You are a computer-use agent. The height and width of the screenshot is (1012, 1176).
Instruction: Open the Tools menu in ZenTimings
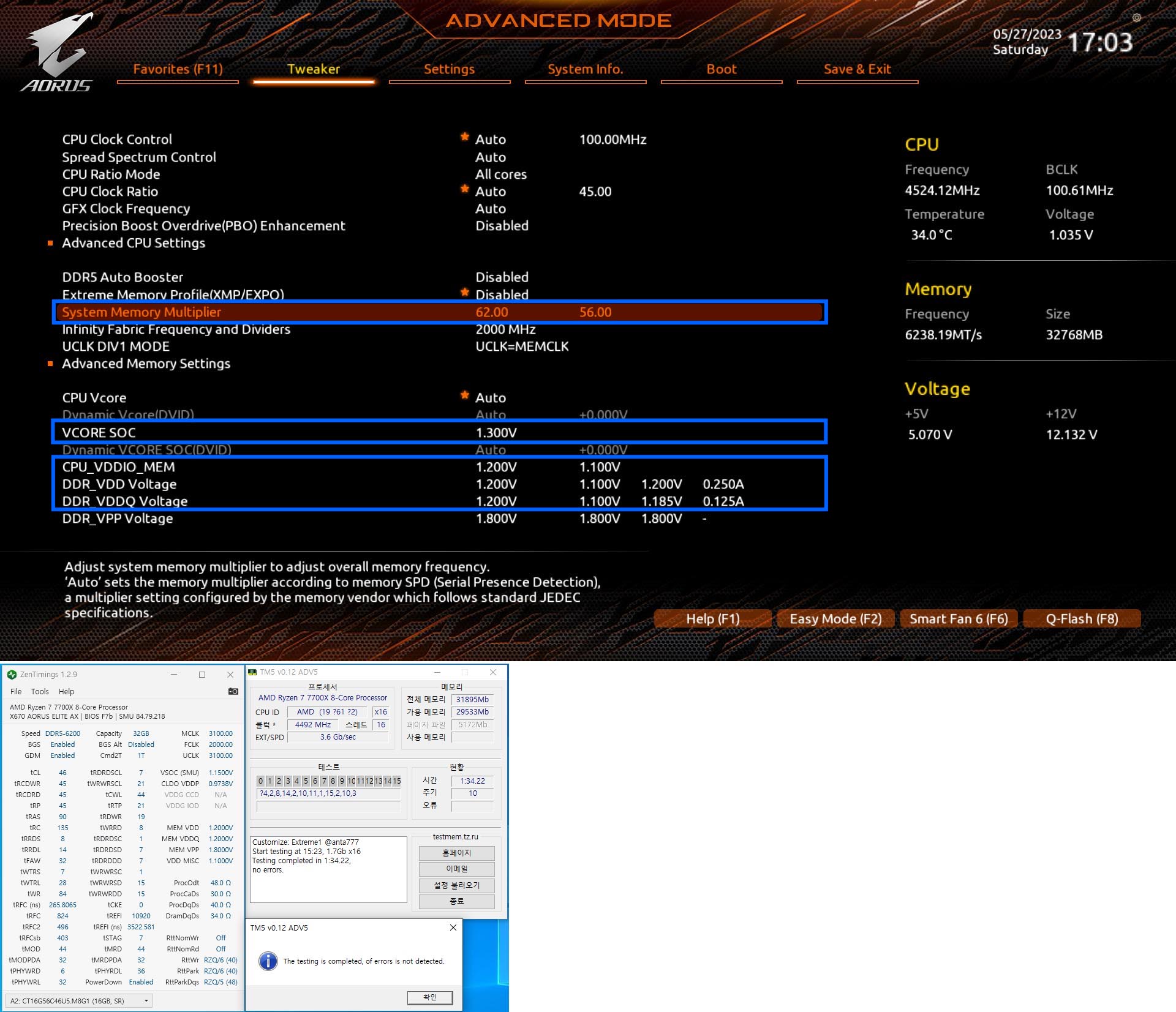click(x=40, y=691)
